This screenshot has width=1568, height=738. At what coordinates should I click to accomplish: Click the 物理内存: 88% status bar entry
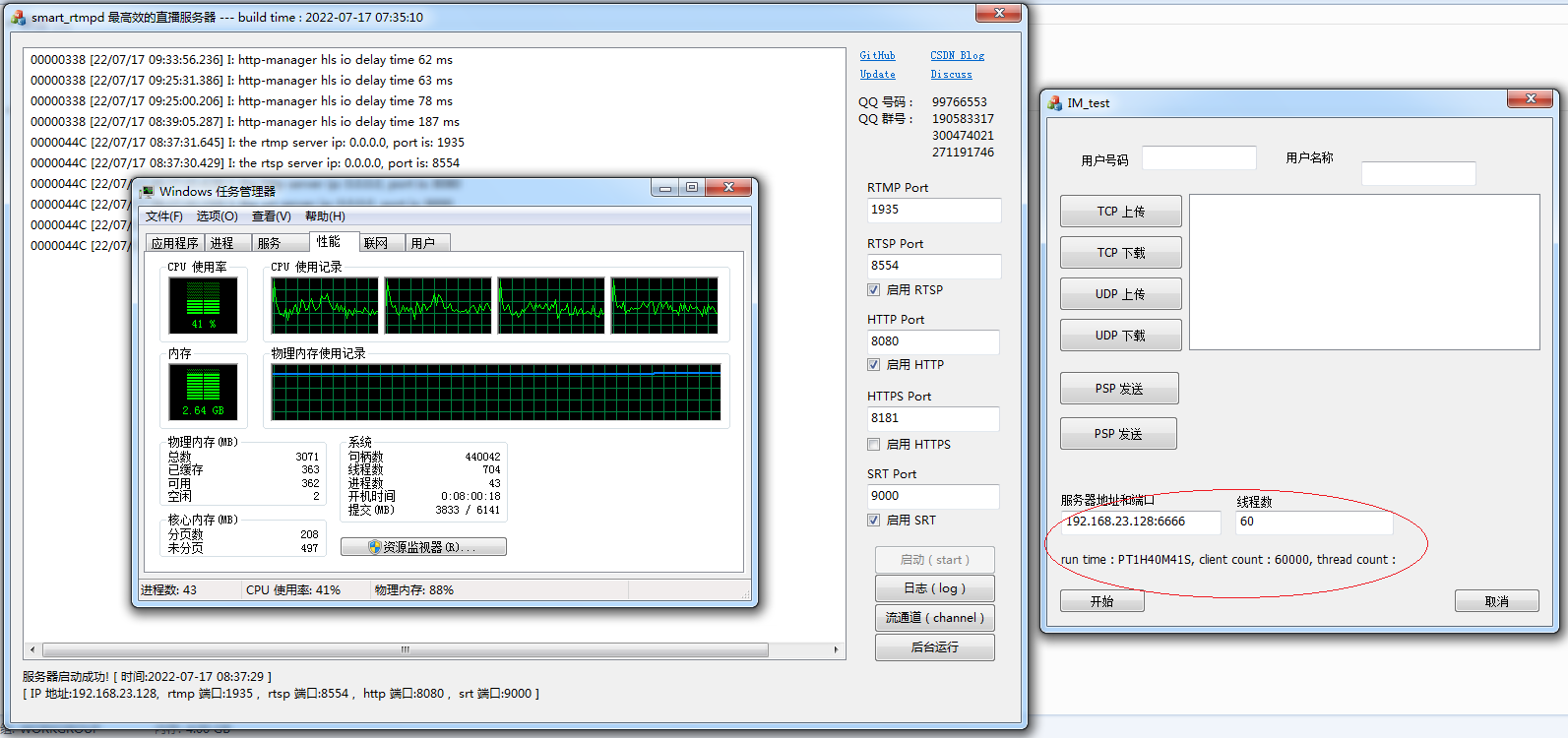[x=414, y=590]
